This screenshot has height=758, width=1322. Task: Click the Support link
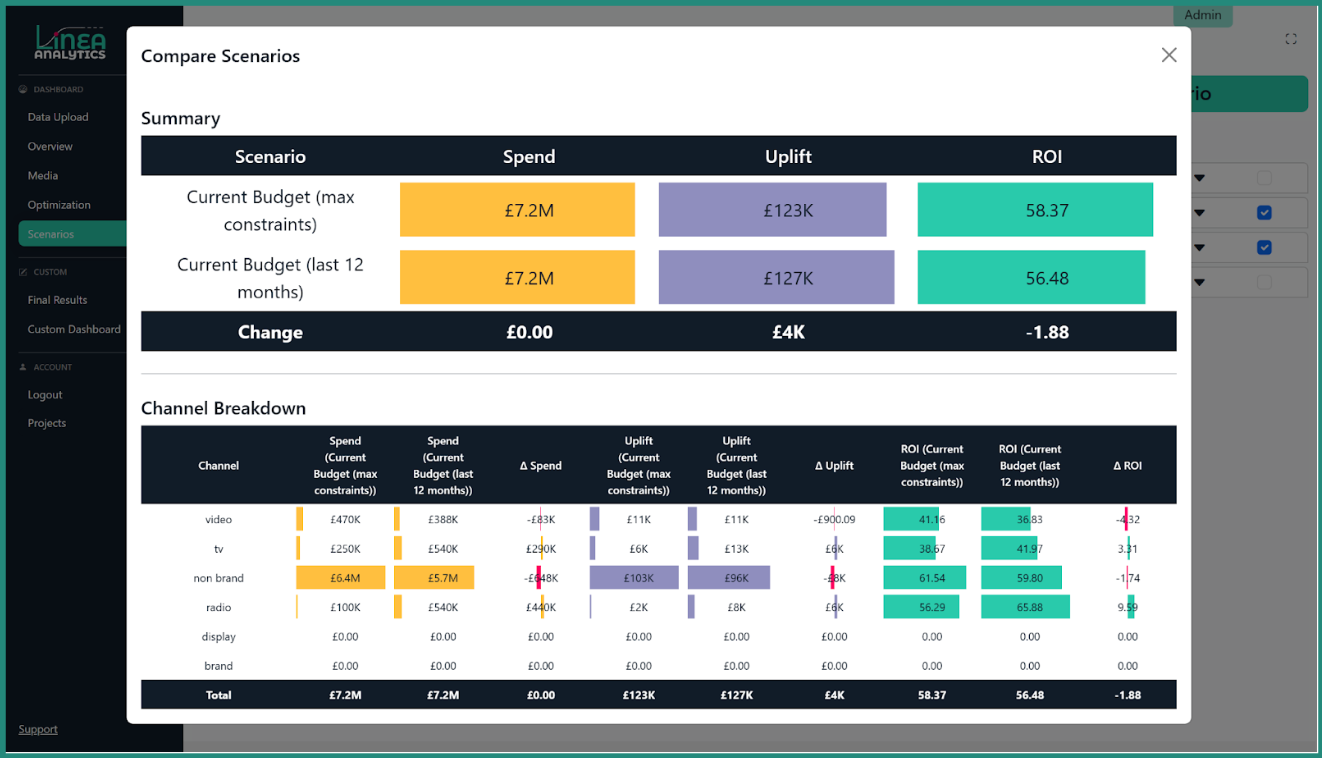38,729
